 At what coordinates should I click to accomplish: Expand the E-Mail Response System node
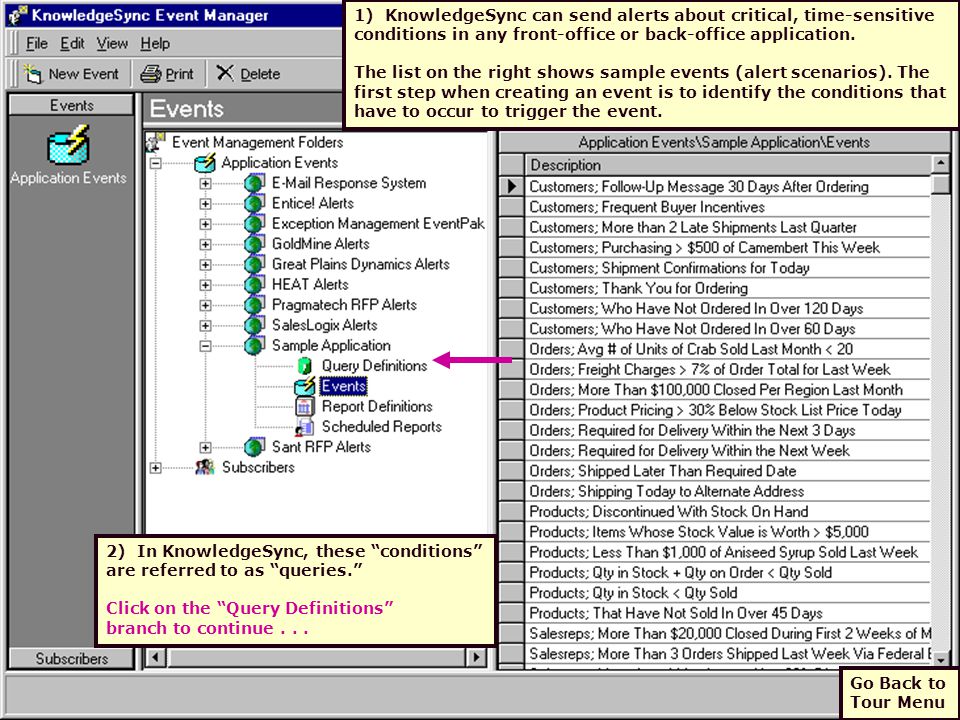[205, 183]
